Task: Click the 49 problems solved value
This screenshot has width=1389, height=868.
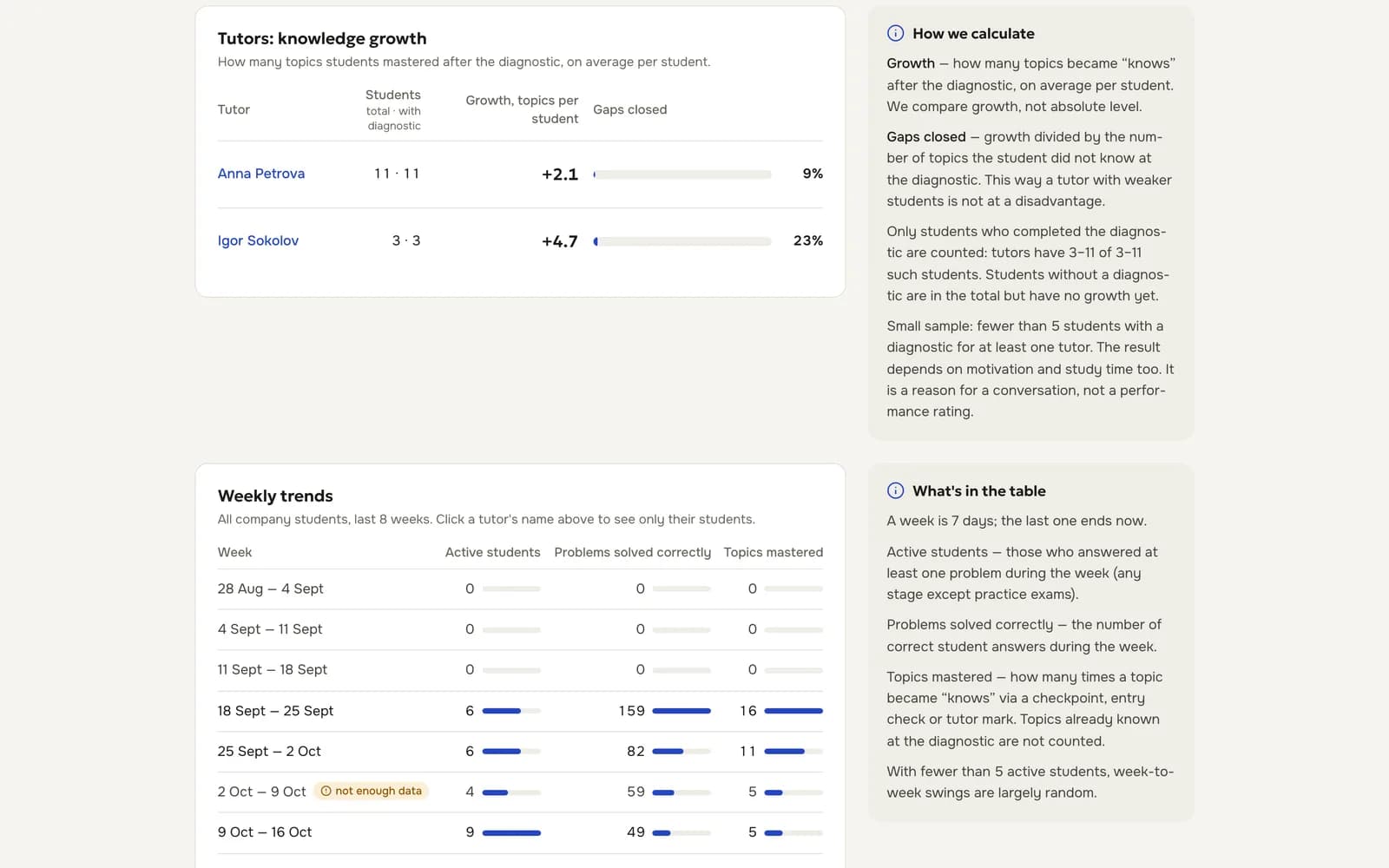Action: pos(636,832)
